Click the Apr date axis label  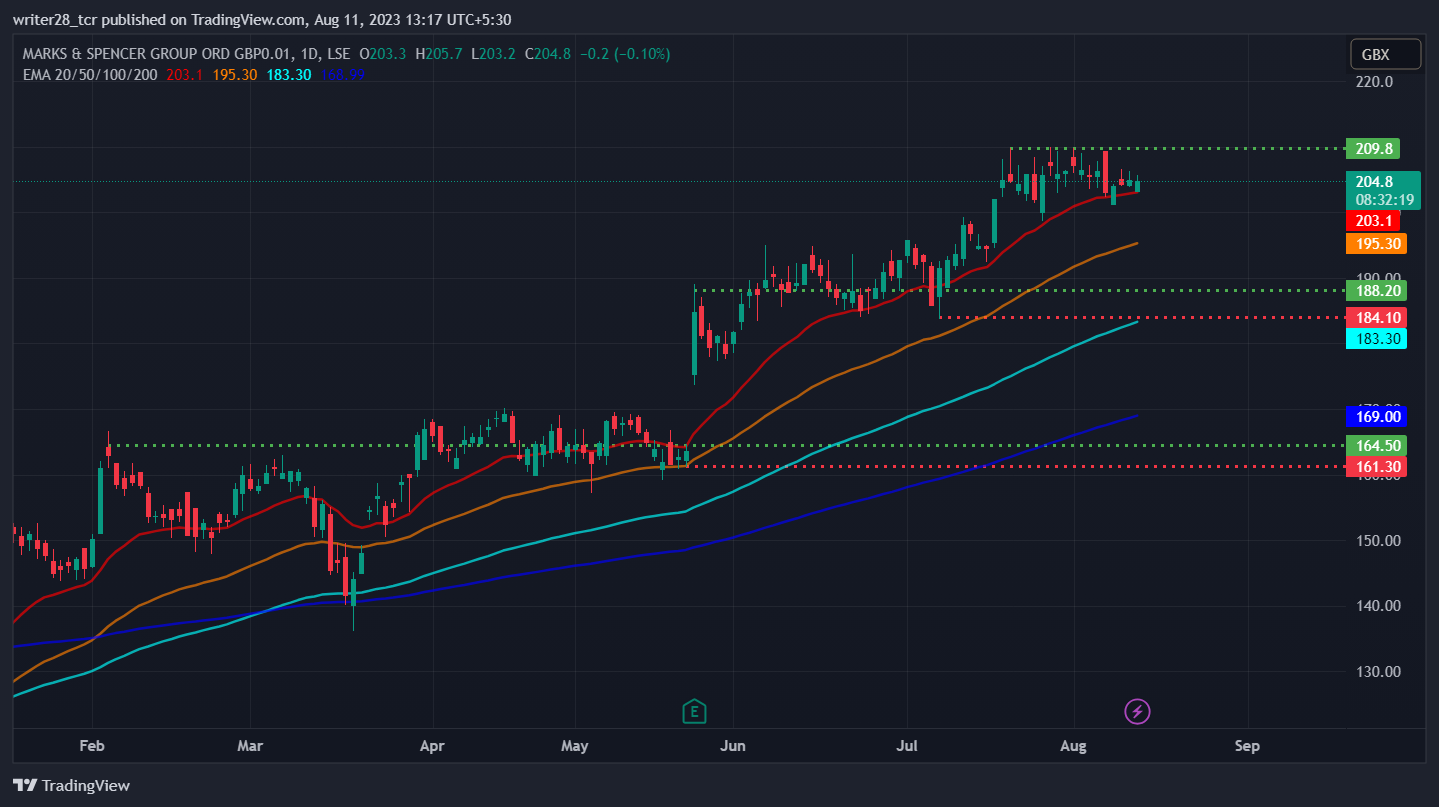click(x=432, y=746)
